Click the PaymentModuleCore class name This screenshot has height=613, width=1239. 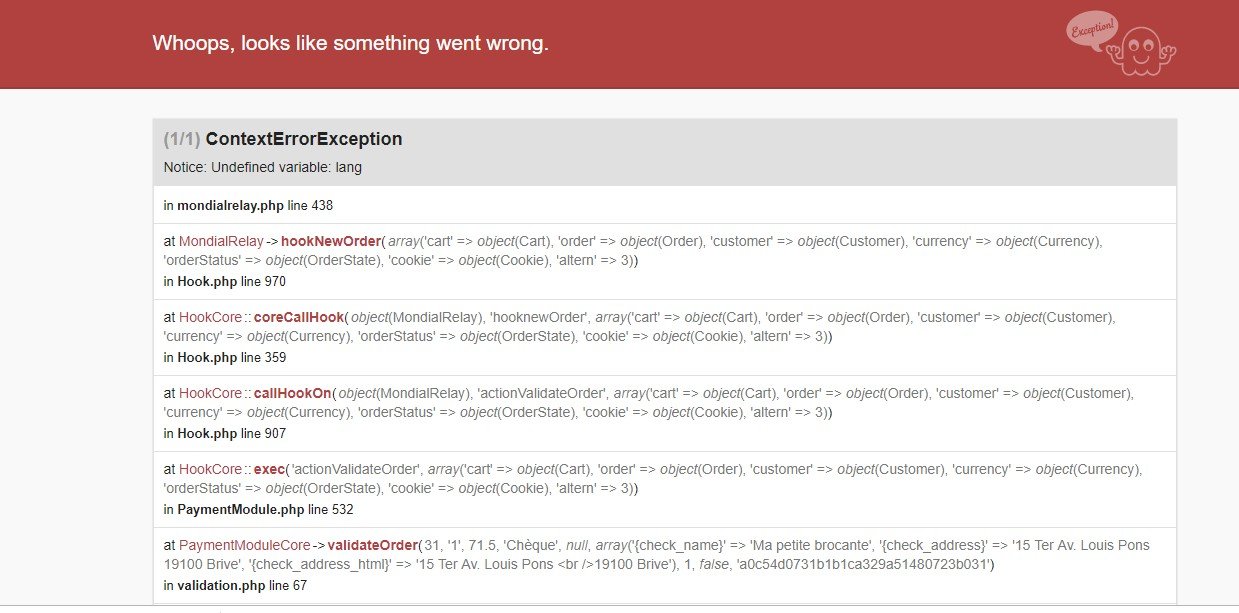(x=245, y=545)
